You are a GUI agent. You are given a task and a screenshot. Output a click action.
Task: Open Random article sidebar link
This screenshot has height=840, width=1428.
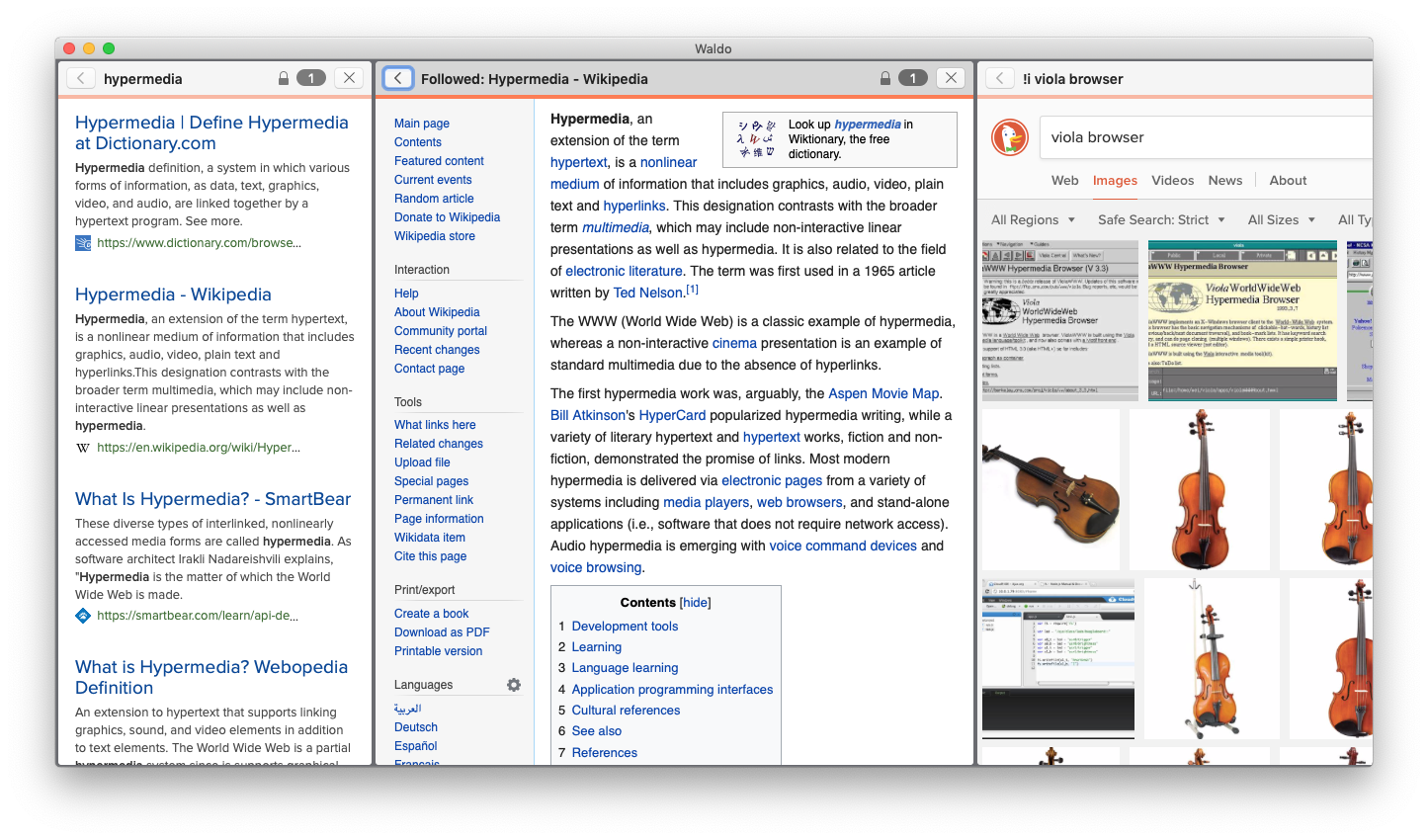[434, 199]
